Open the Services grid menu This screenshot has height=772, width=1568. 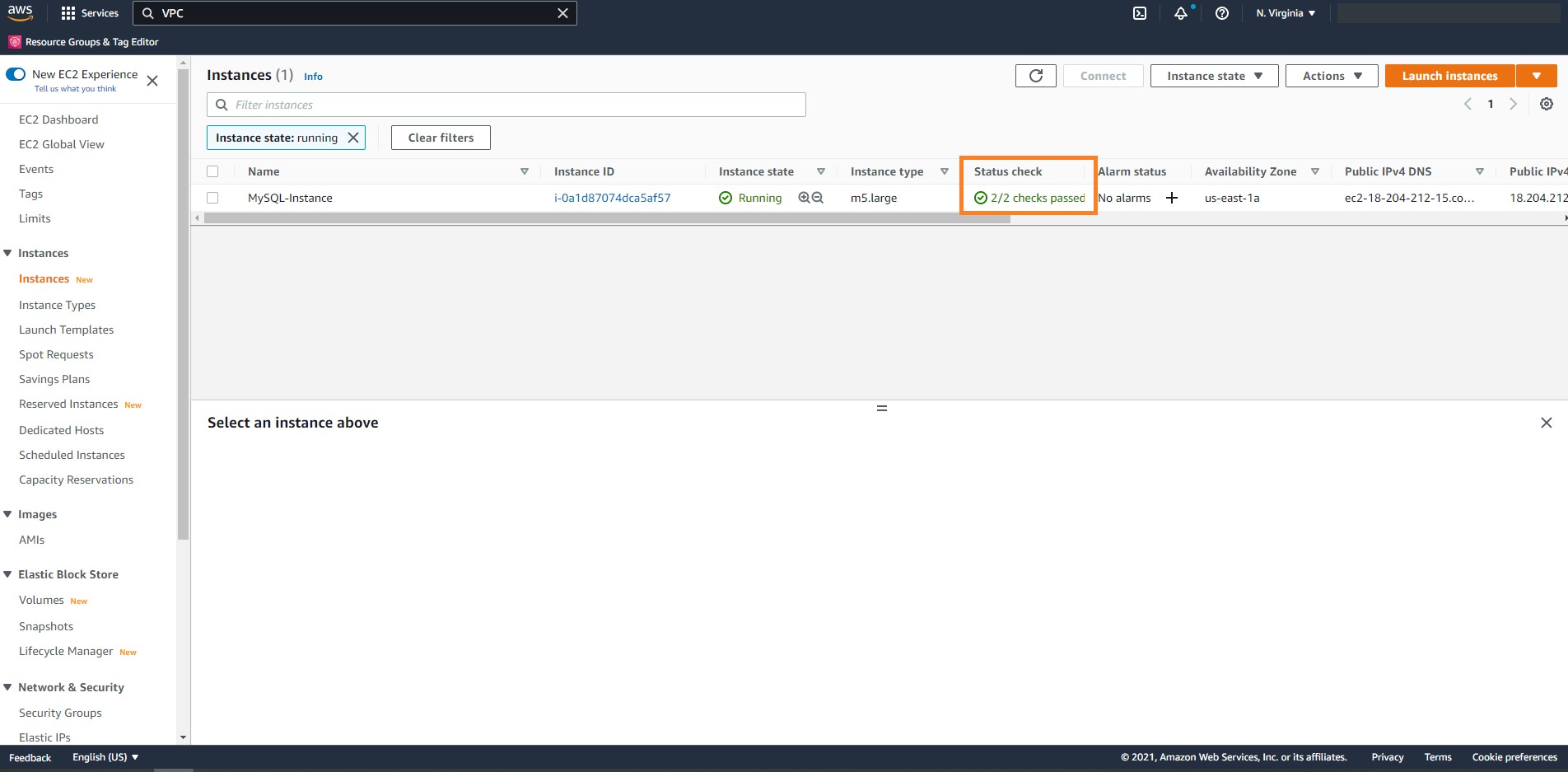coord(90,13)
